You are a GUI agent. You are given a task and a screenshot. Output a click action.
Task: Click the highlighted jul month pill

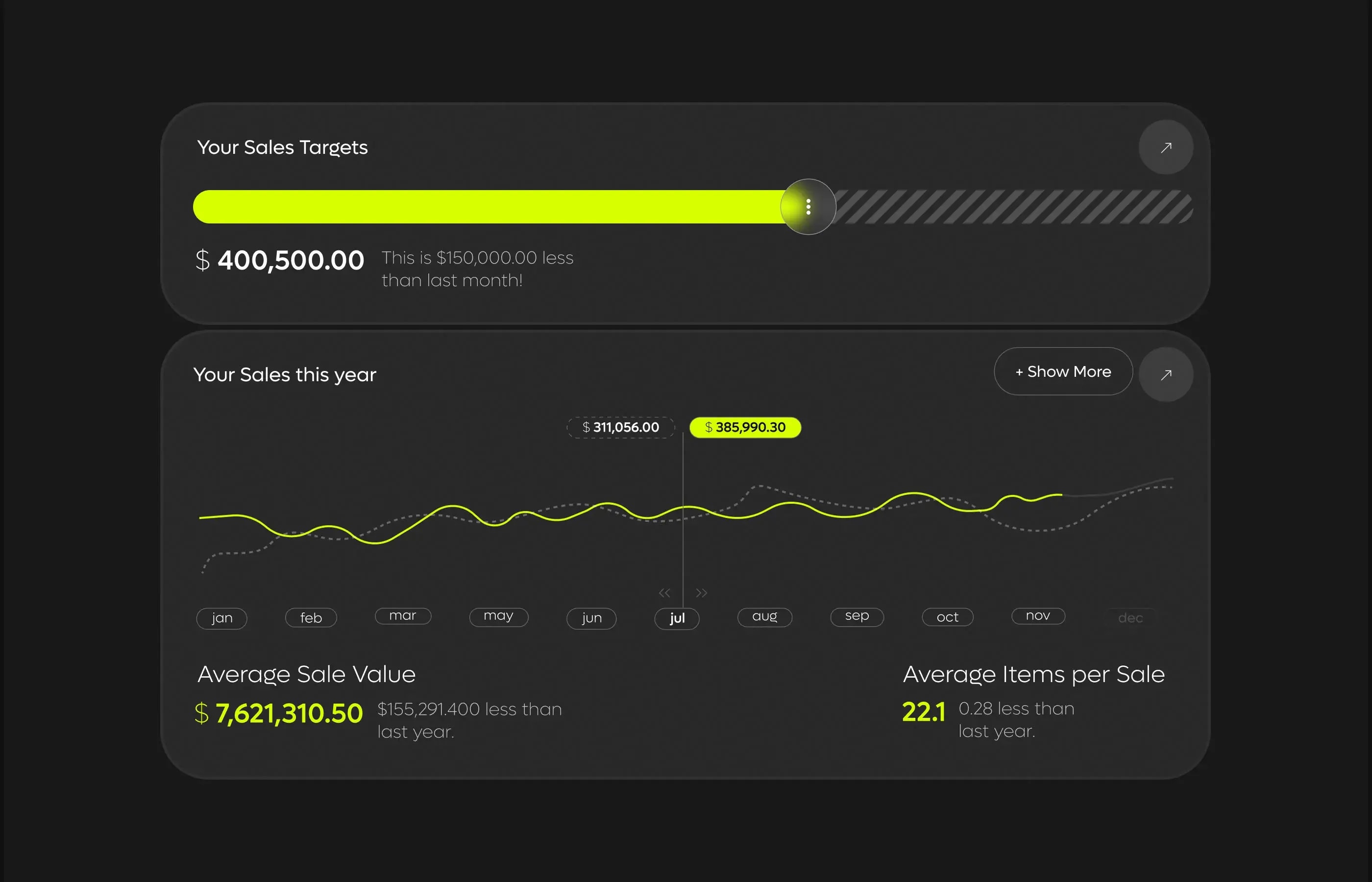click(x=677, y=618)
